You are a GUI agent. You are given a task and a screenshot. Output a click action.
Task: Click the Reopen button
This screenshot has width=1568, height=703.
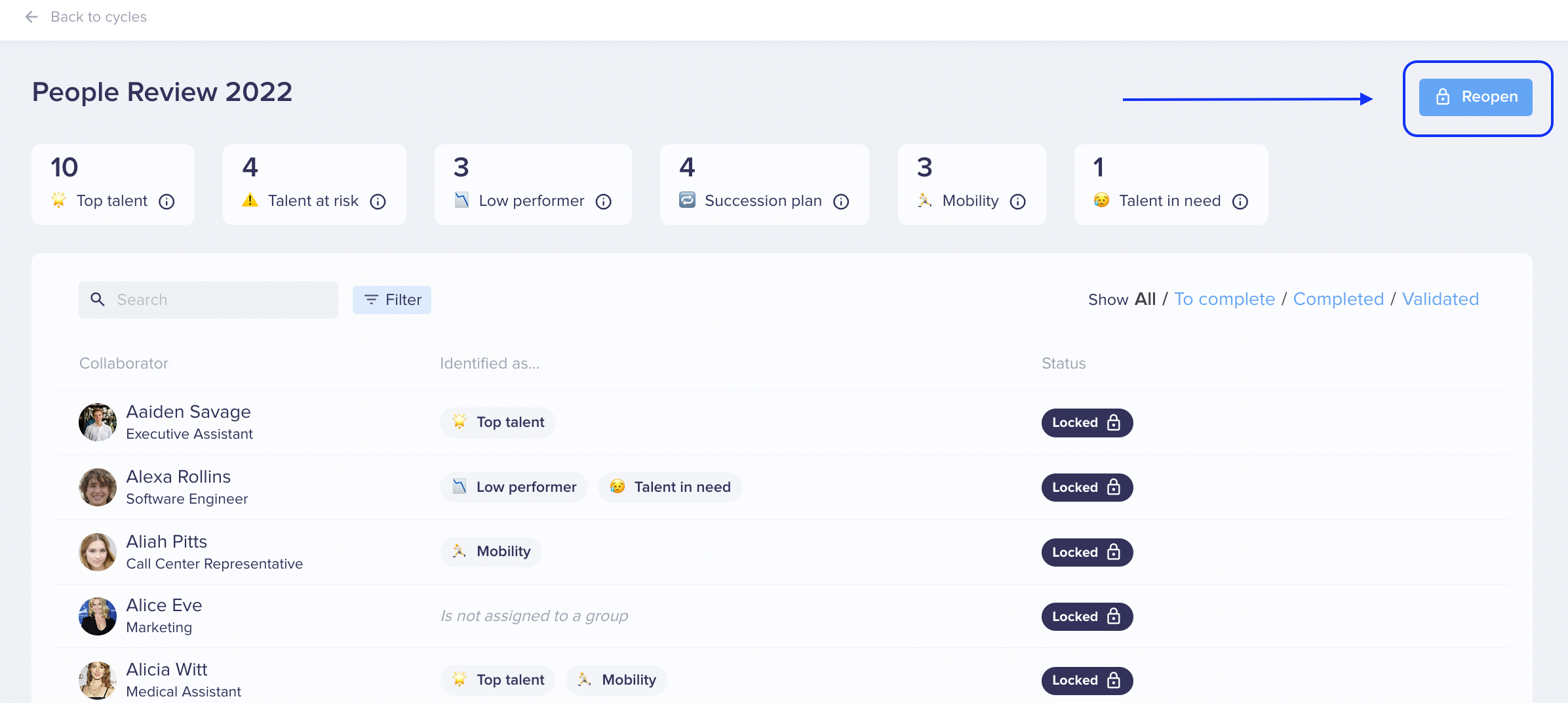[1476, 97]
